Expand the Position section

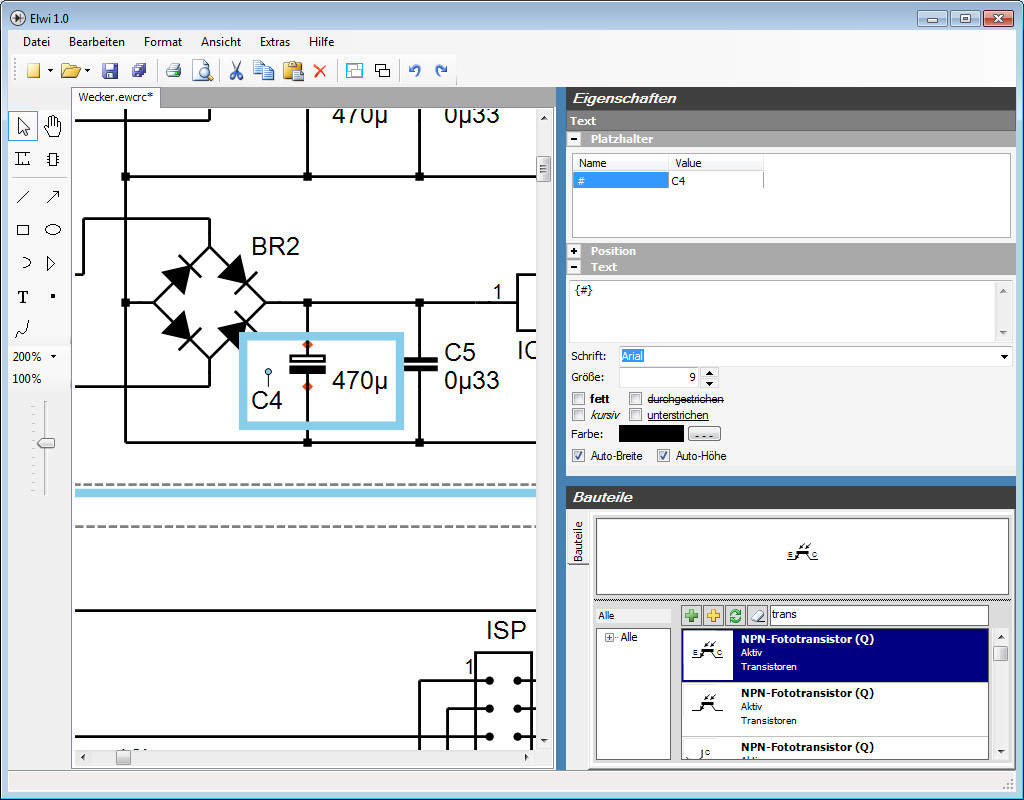tap(574, 251)
